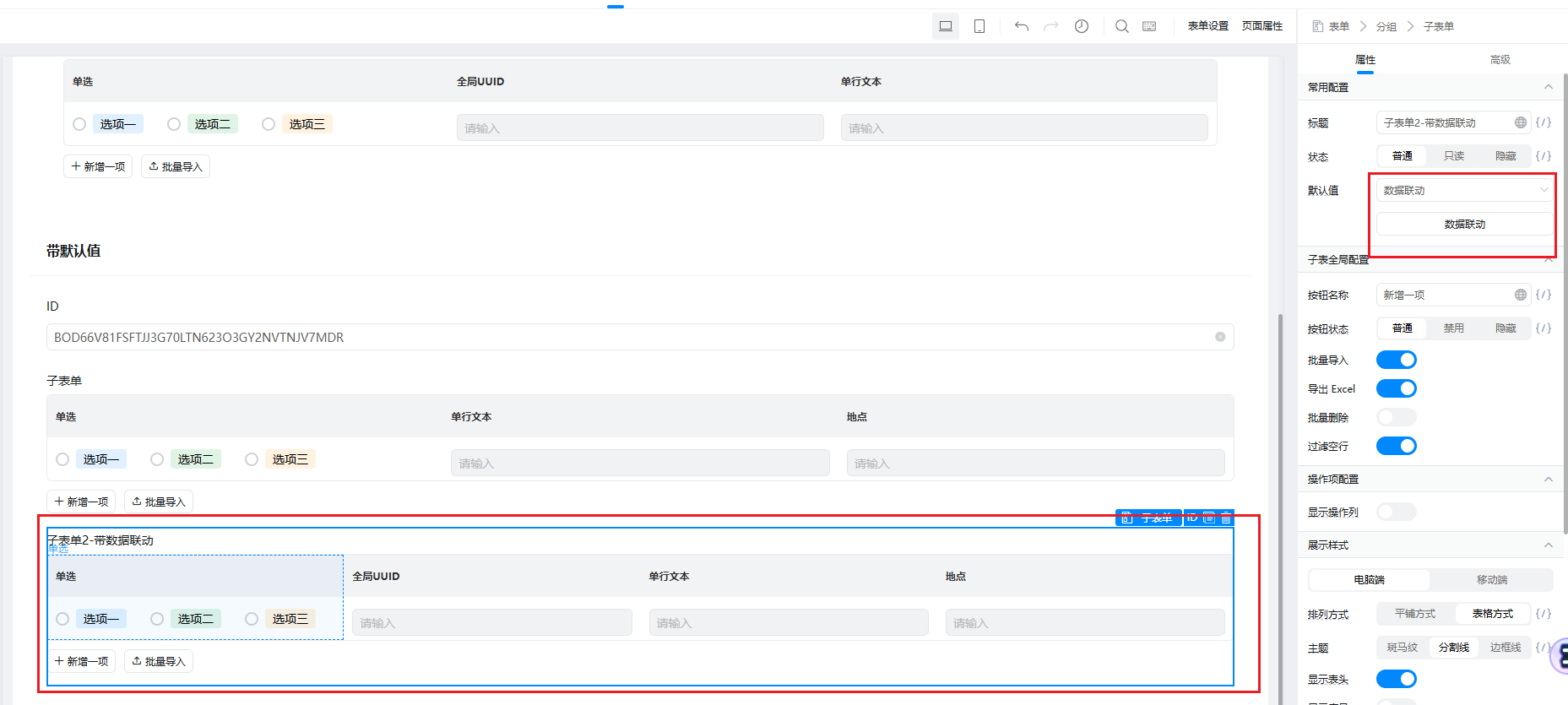The image size is (1568, 705).
Task: Choose 斑马纹 theme
Action: tap(1403, 648)
